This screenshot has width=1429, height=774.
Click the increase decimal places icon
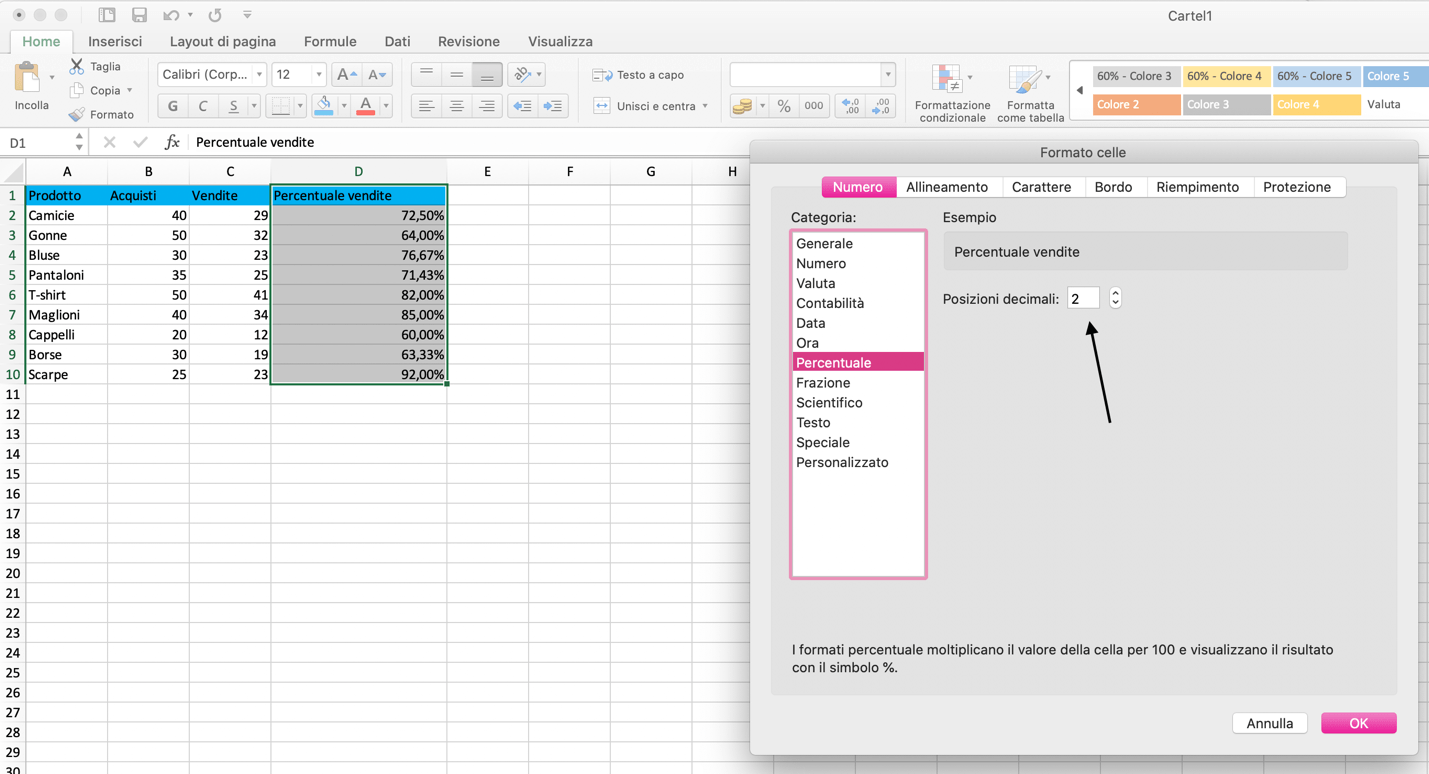pos(850,106)
